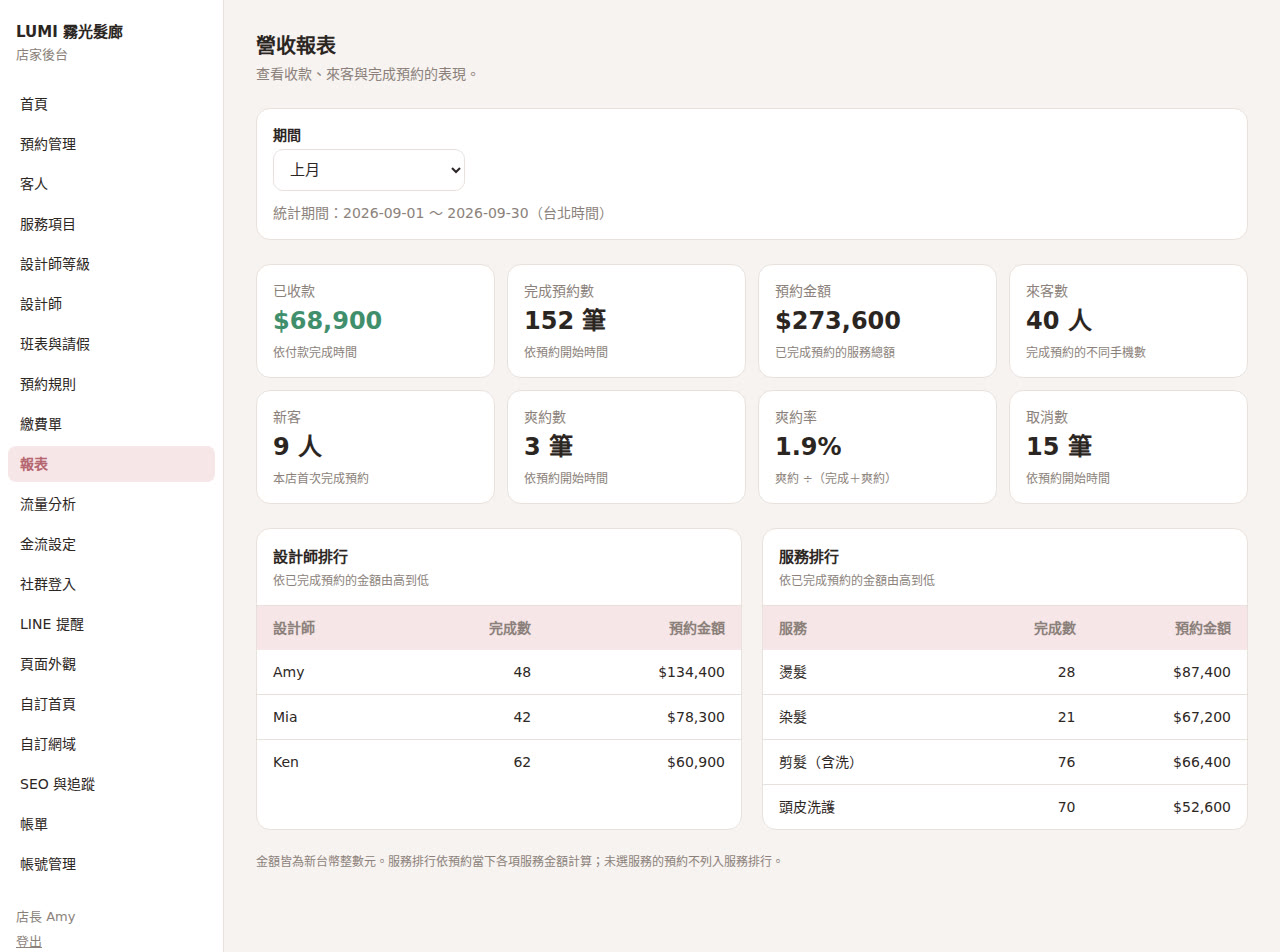This screenshot has height=952, width=1280.
Task: Open 帳單 in the sidebar
Action: [x=111, y=824]
